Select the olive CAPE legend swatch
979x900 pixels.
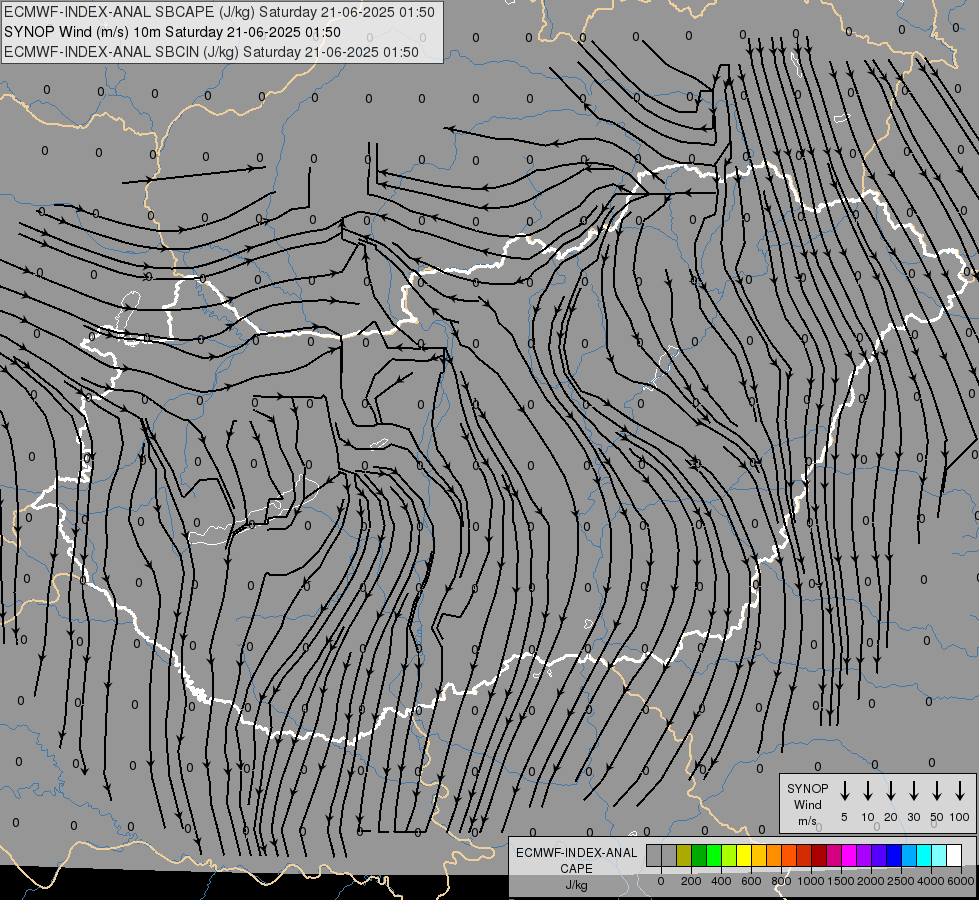point(684,855)
